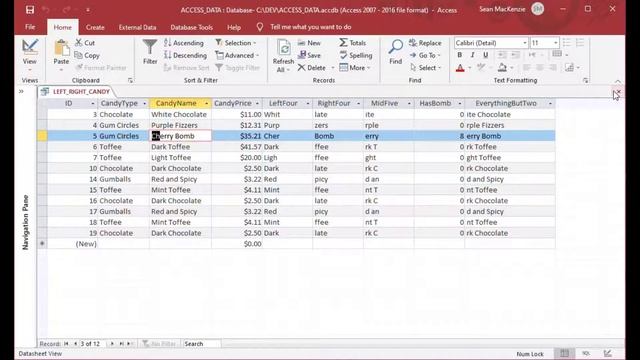Open CandyPrice column filter arrow
This screenshot has height=360, width=640.
[x=257, y=104]
